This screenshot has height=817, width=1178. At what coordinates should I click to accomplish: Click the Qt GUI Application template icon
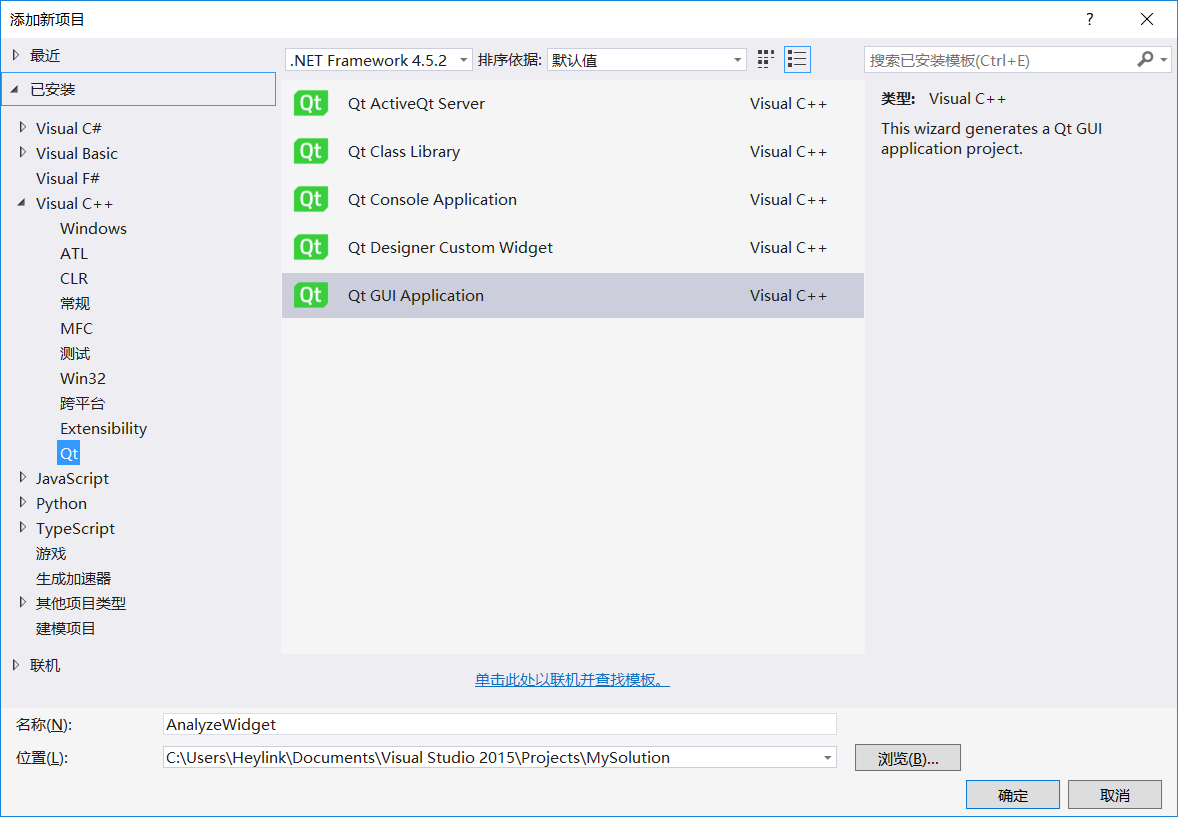311,295
